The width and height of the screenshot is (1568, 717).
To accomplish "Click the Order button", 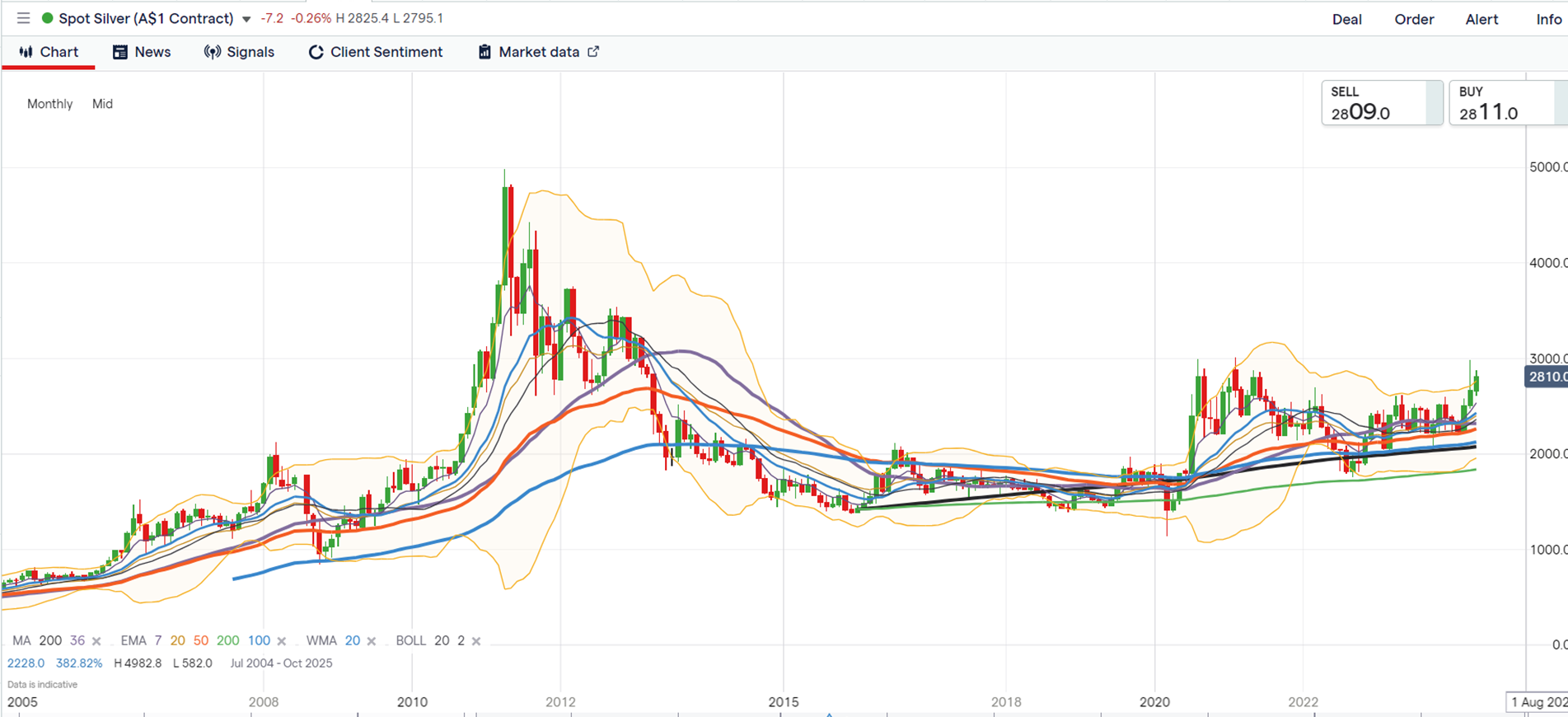I will pos(1414,19).
